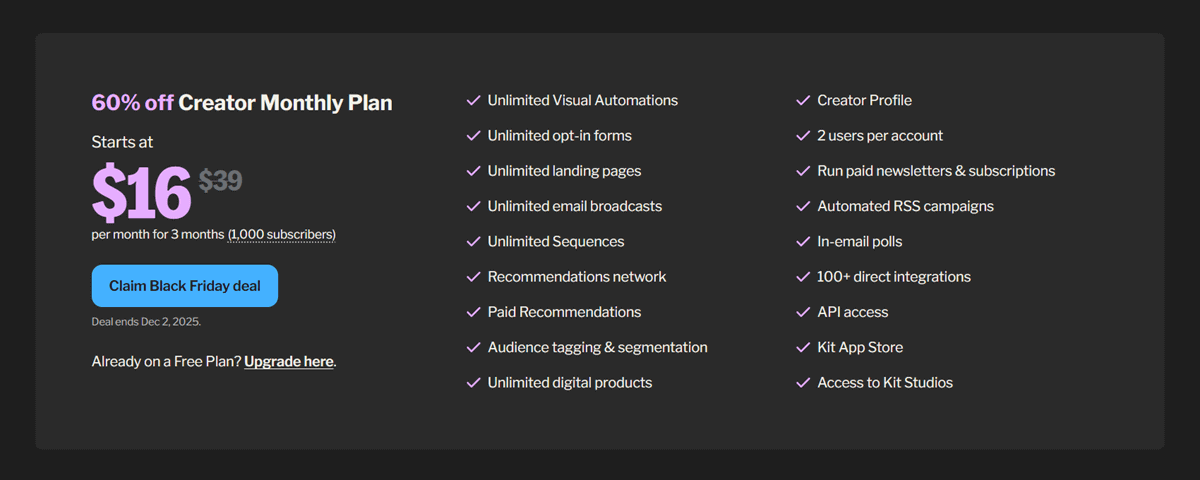Click the Claim Black Friday deal button
The image size is (1200, 480).
pyautogui.click(x=184, y=286)
